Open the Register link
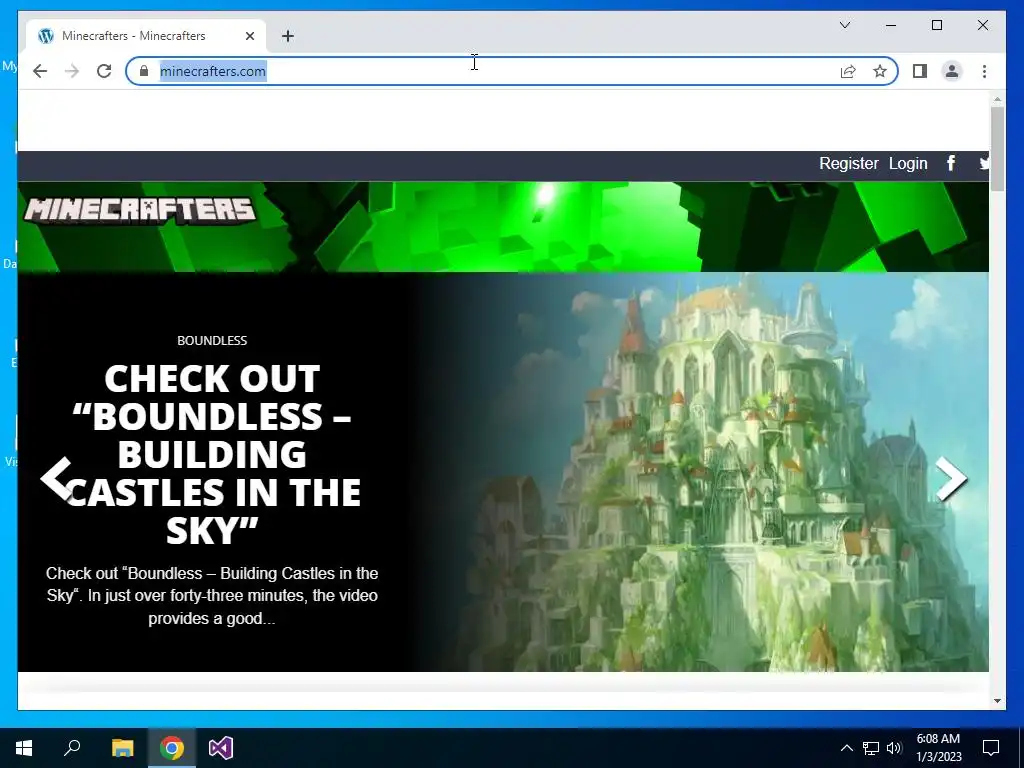Image resolution: width=1024 pixels, height=768 pixels. [848, 163]
